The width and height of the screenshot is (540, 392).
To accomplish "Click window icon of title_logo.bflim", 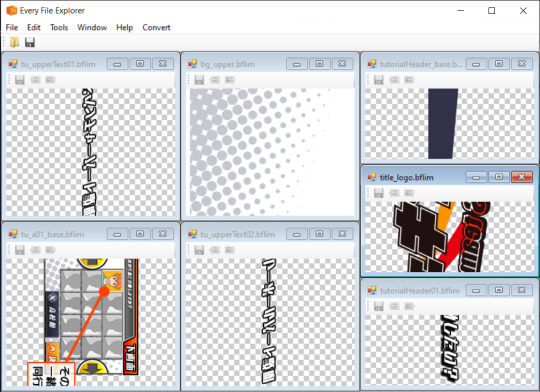I will (372, 177).
